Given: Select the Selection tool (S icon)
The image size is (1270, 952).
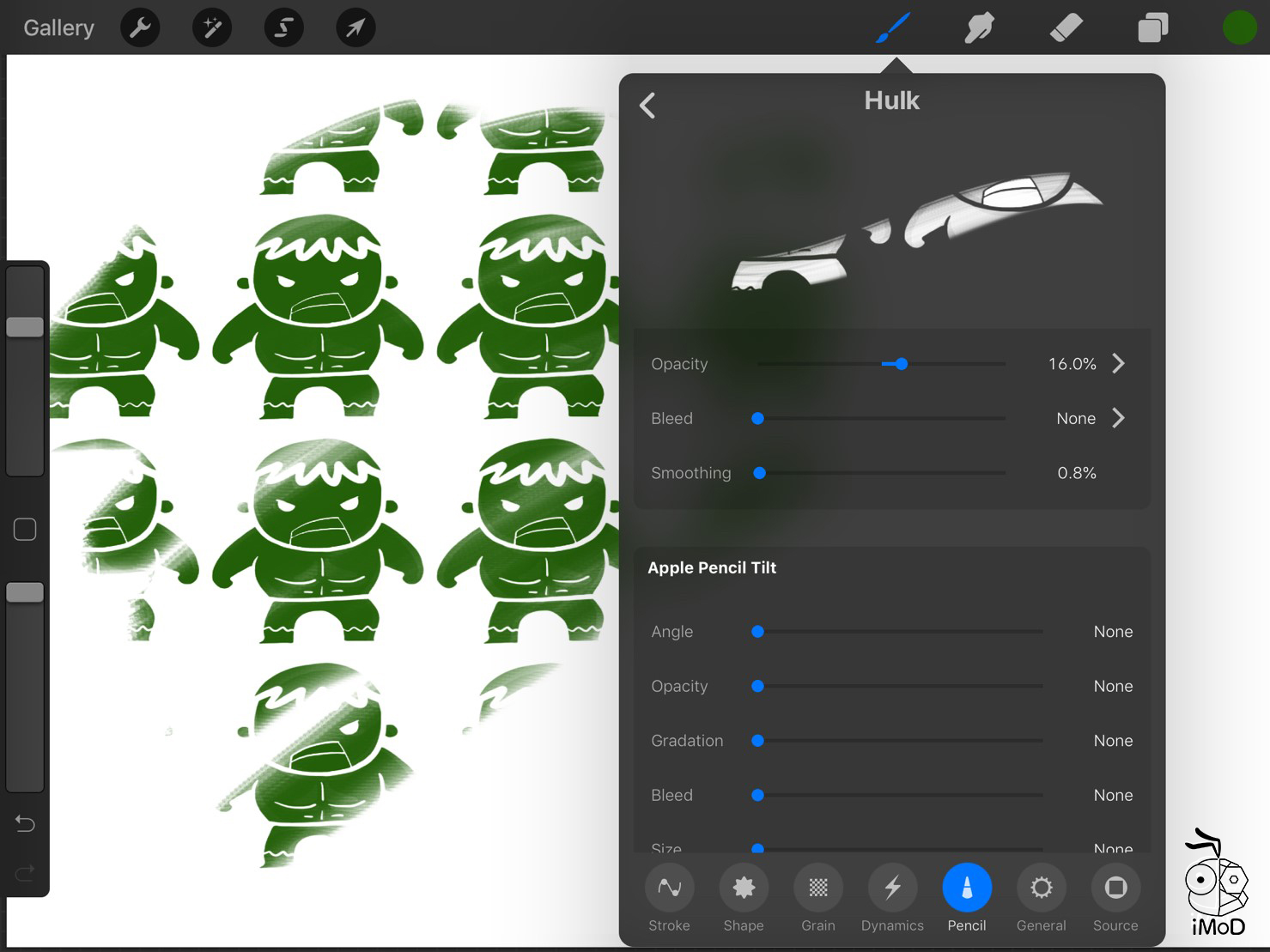Looking at the screenshot, I should pyautogui.click(x=283, y=28).
